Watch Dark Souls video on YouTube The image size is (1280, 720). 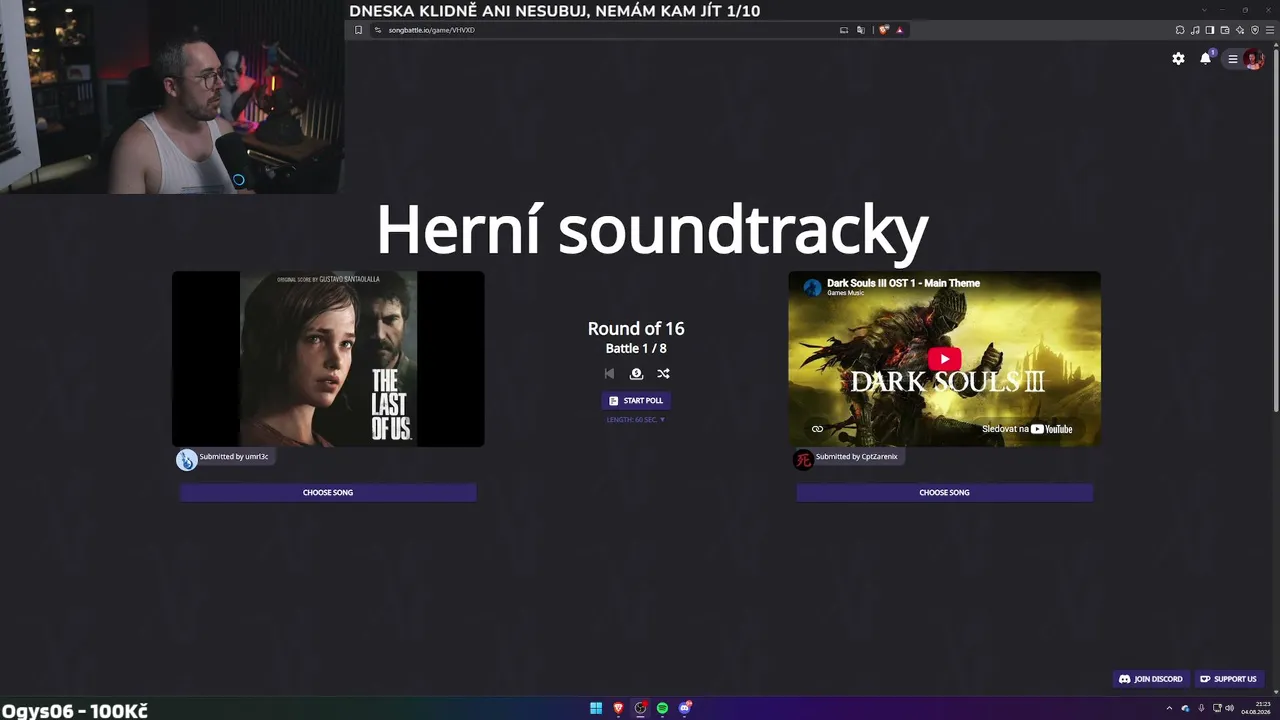1027,429
